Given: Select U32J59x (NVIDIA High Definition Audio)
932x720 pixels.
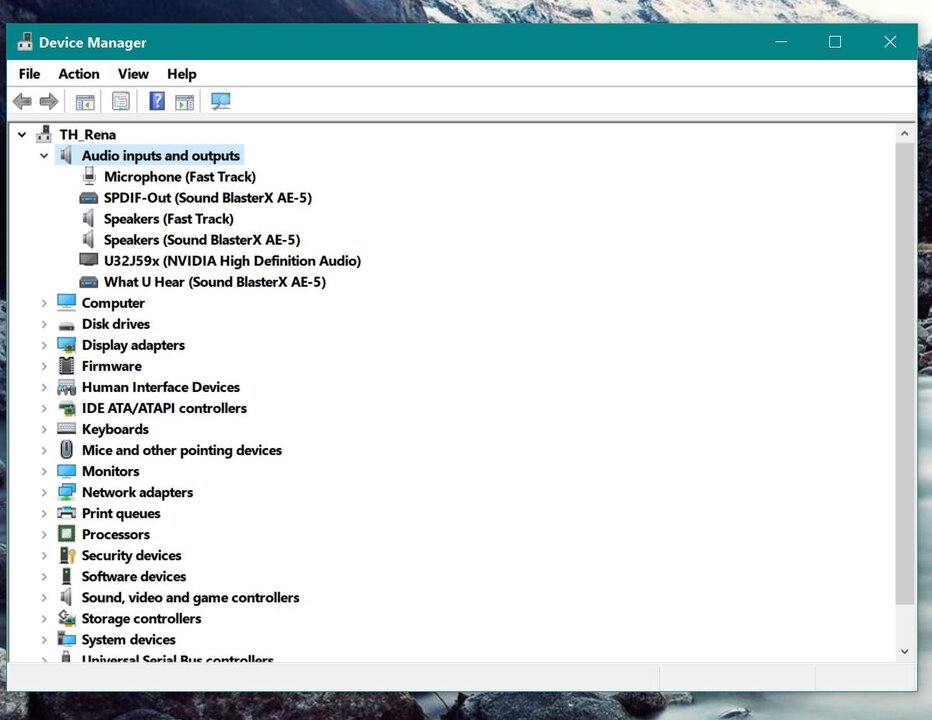Looking at the screenshot, I should click(x=232, y=260).
